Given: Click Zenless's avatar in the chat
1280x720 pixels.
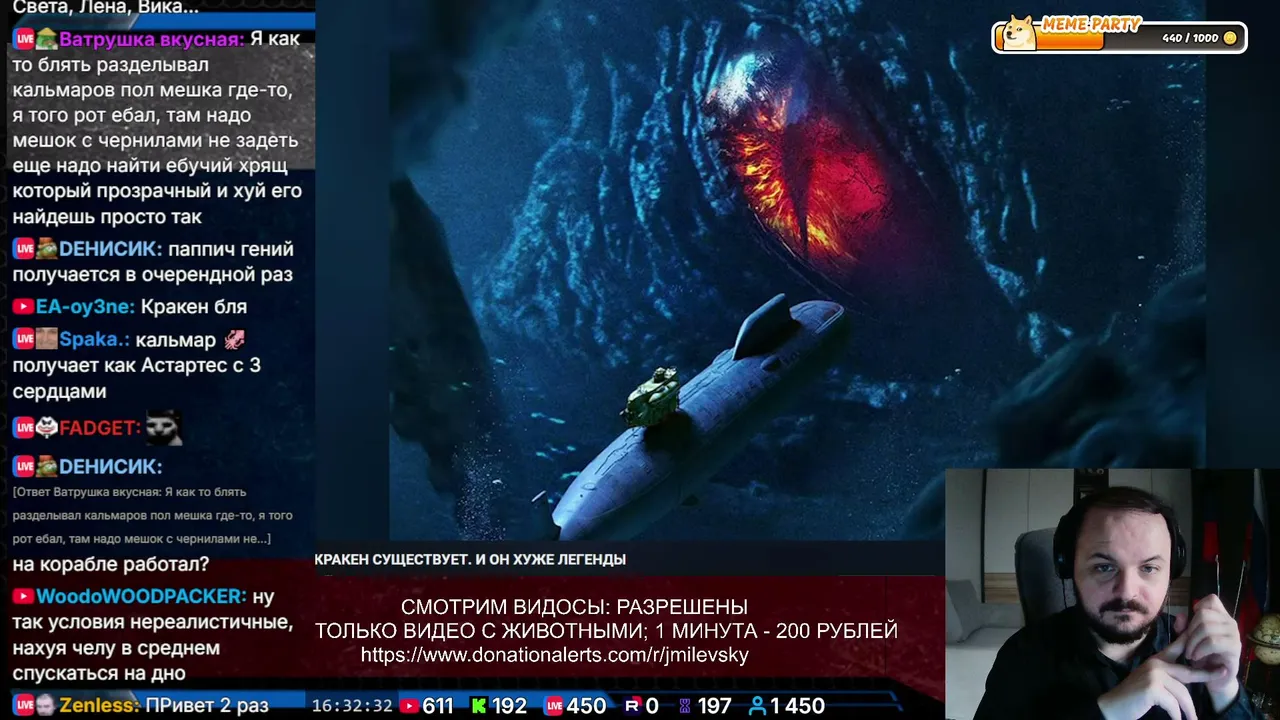Looking at the screenshot, I should [46, 705].
